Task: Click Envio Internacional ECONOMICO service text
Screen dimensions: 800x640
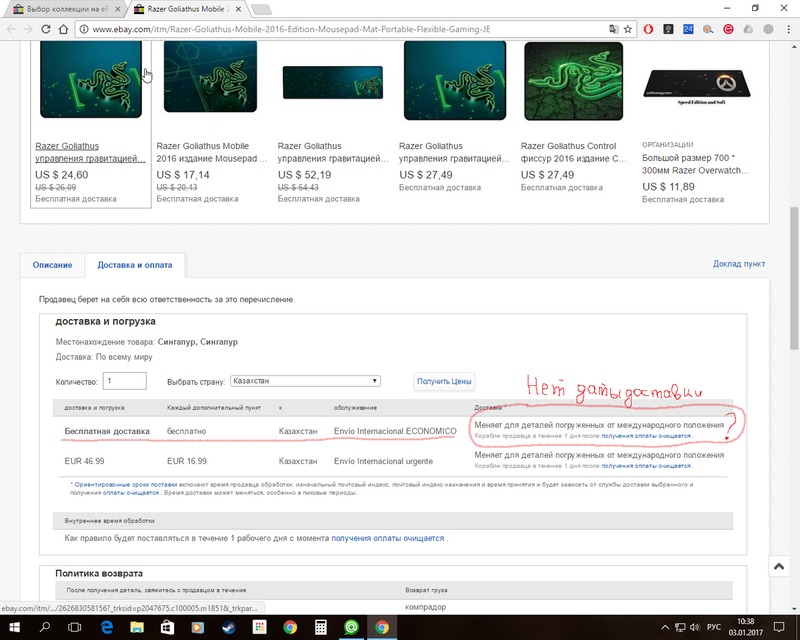Action: click(395, 431)
